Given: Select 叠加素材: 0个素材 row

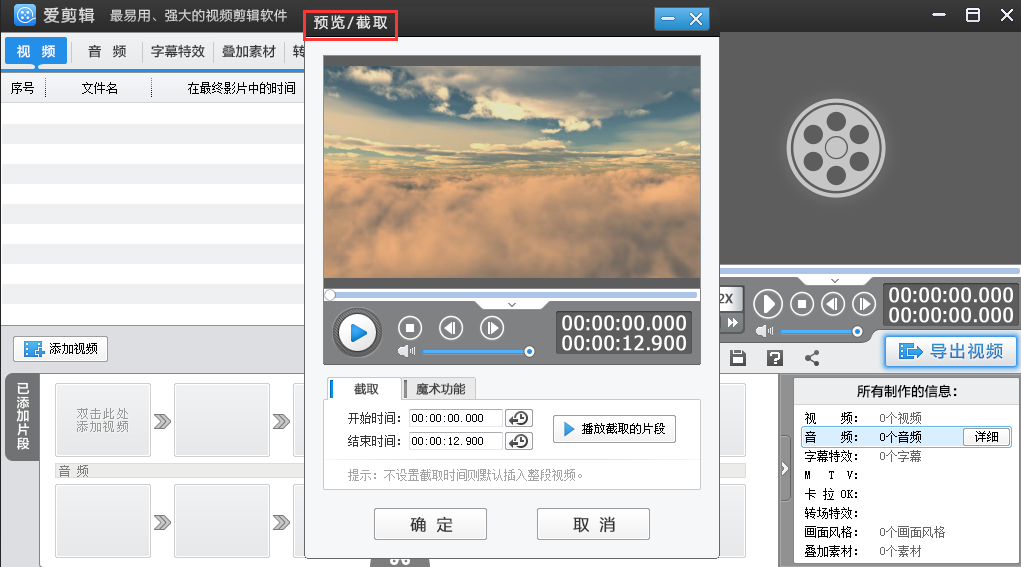Looking at the screenshot, I should [906, 551].
